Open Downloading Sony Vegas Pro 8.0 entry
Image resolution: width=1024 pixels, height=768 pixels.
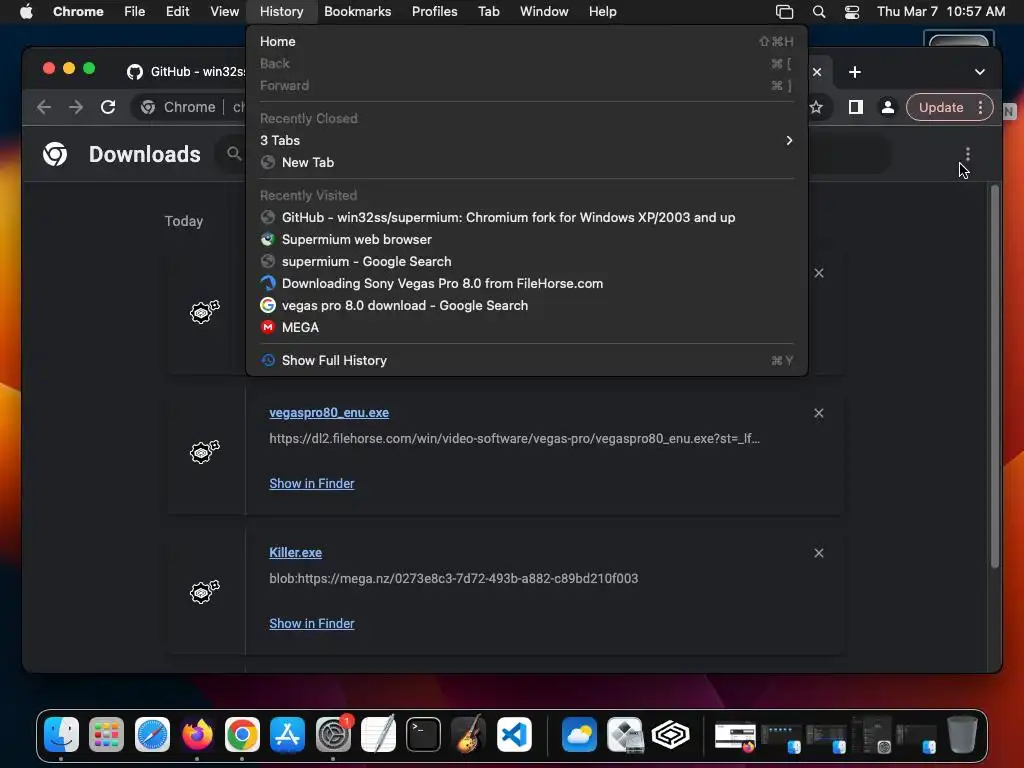[x=526, y=283]
